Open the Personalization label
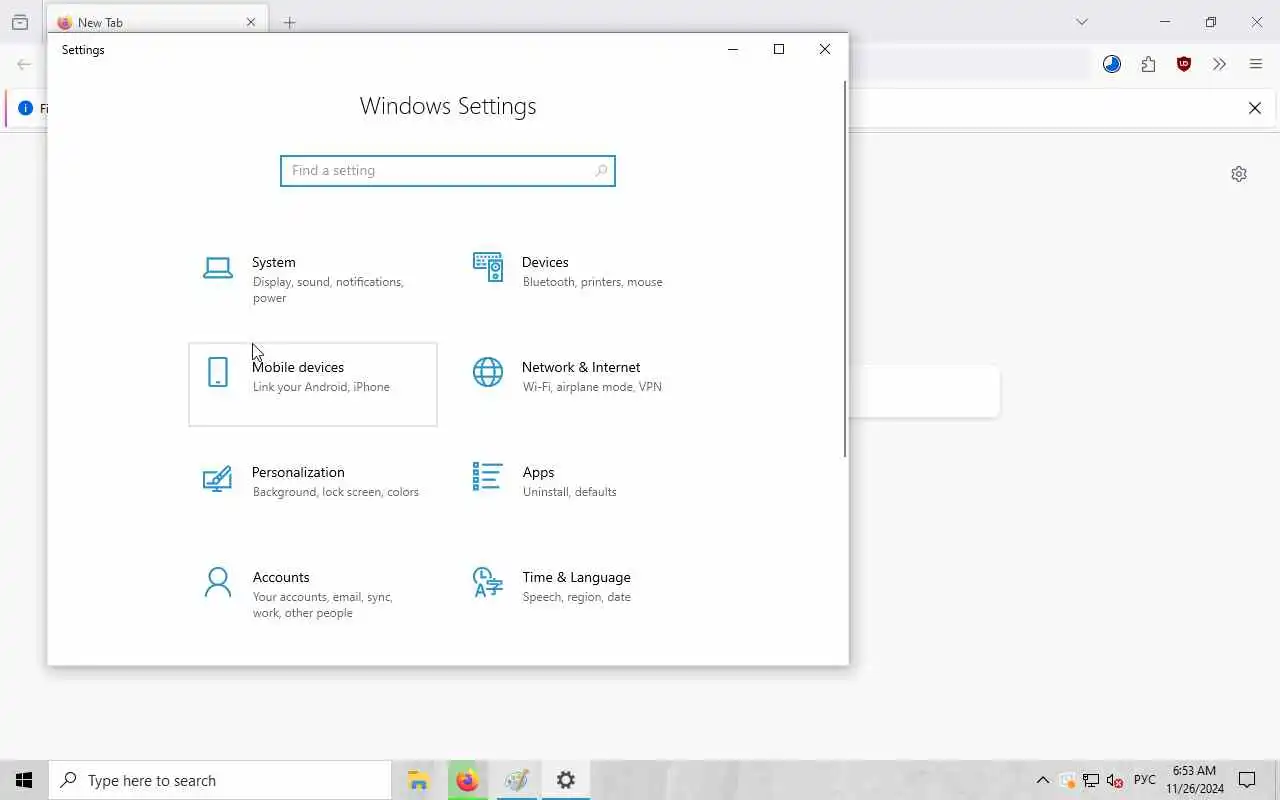The image size is (1280, 800). [x=298, y=472]
